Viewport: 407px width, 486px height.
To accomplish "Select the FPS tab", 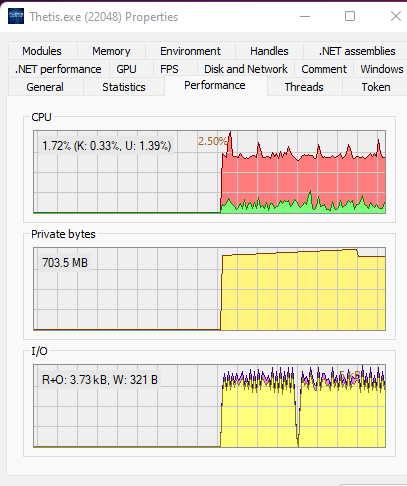I will pos(169,69).
